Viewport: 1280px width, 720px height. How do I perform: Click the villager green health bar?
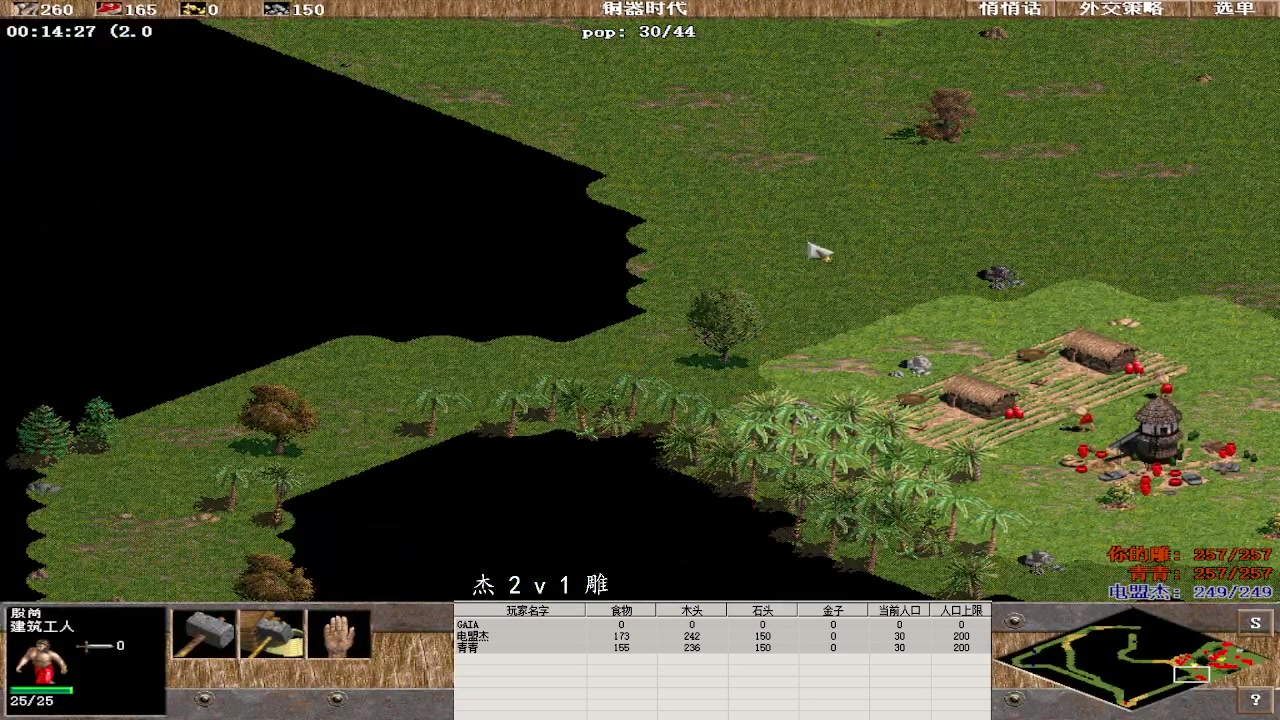[41, 690]
